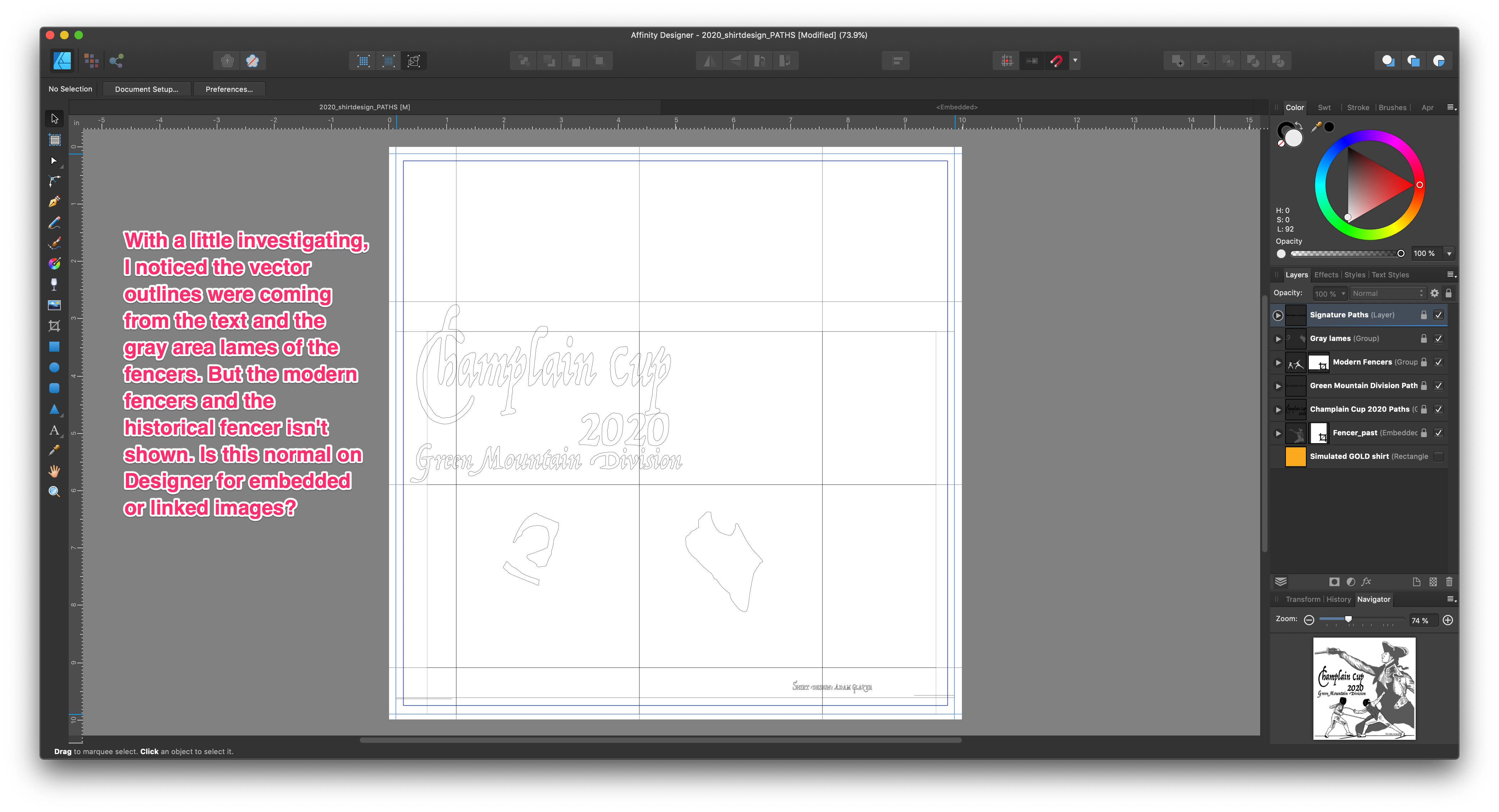Image resolution: width=1499 pixels, height=812 pixels.
Task: Click the eyedropper in Color panel
Action: coord(1316,127)
